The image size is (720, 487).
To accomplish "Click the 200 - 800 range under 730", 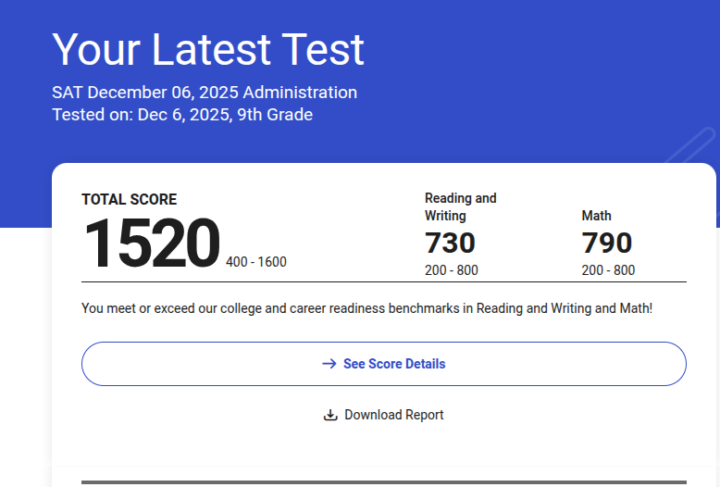I will (451, 270).
